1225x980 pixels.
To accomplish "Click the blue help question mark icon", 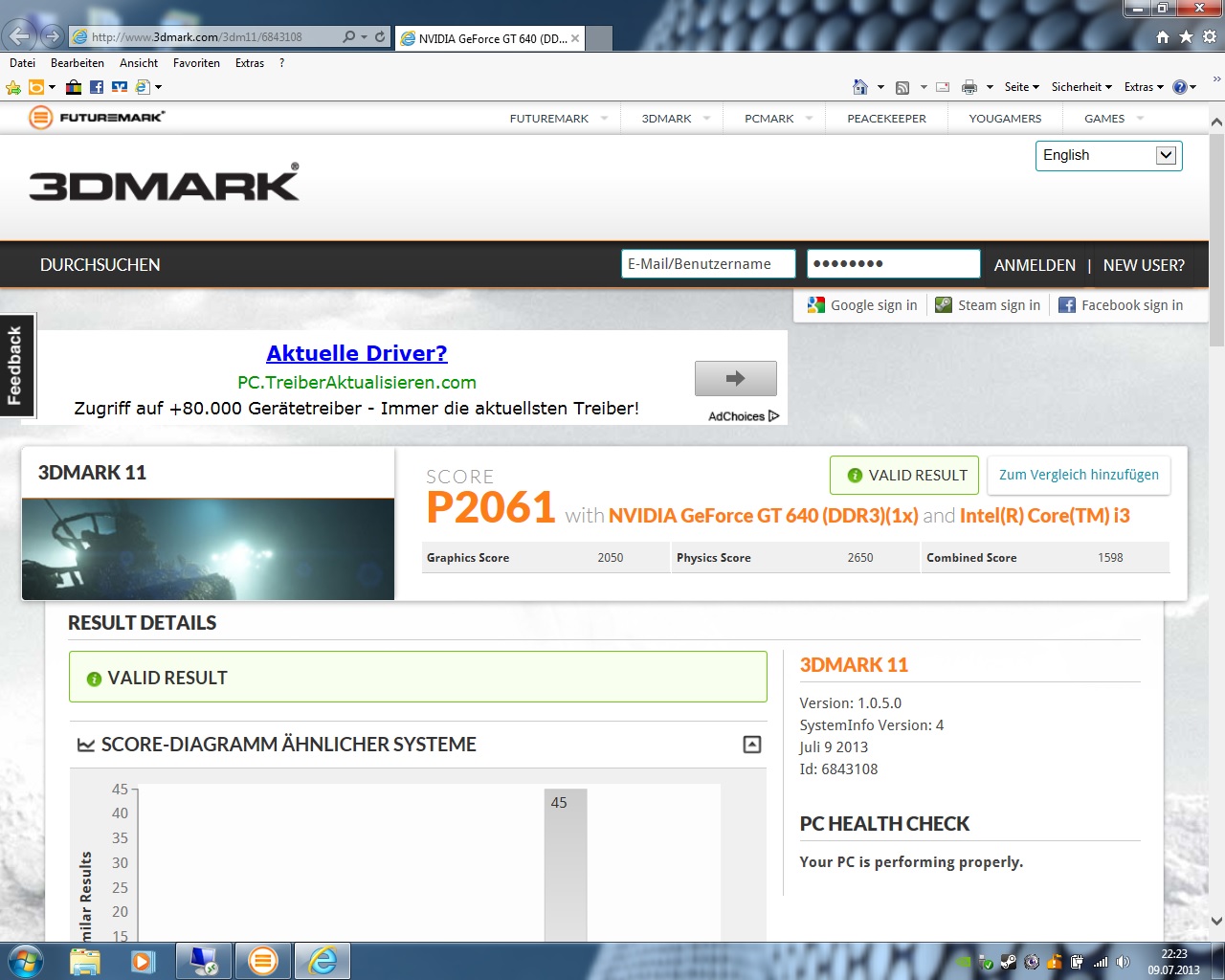I will 1180,87.
